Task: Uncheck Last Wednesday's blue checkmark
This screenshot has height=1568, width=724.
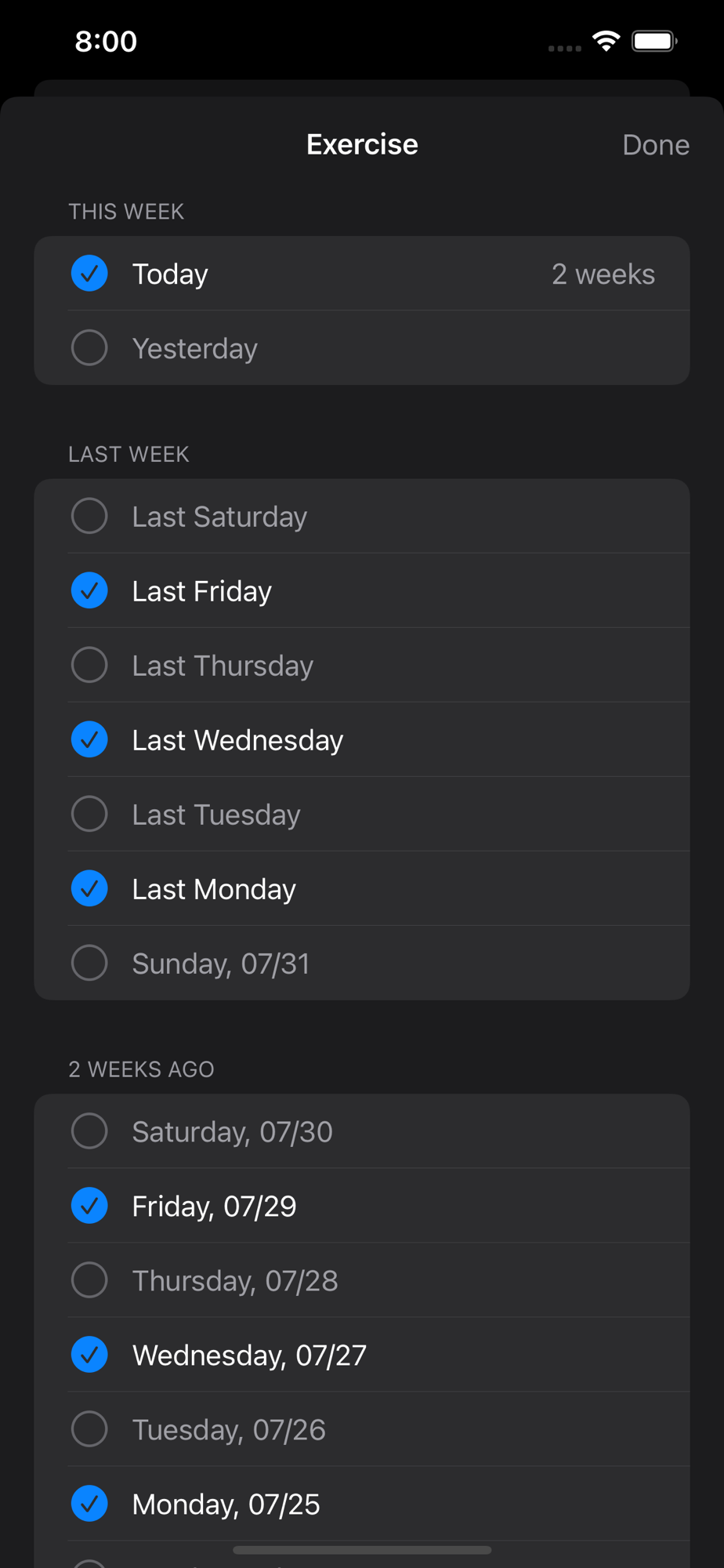Action: pos(89,740)
